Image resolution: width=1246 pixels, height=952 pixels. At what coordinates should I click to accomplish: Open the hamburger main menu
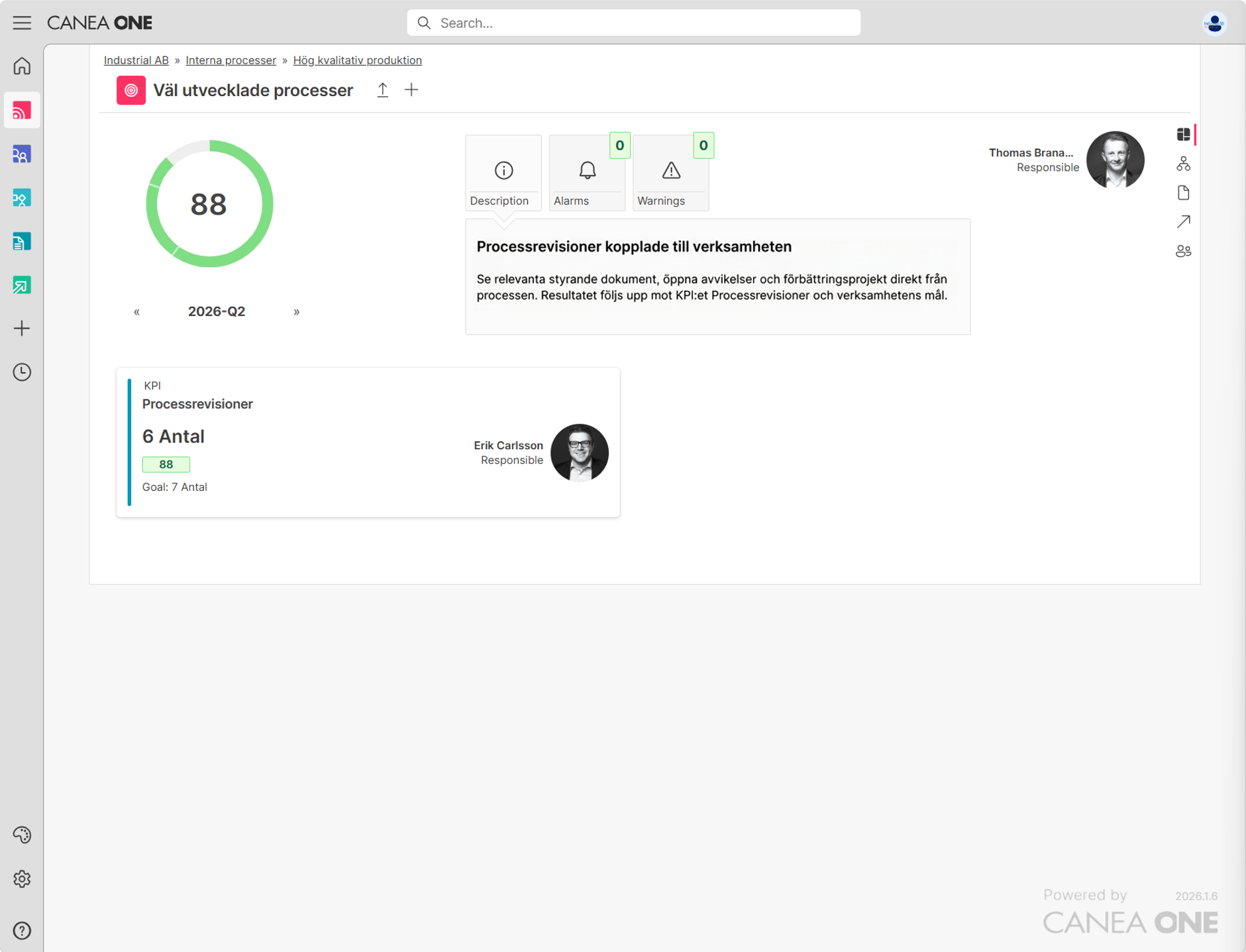(22, 23)
